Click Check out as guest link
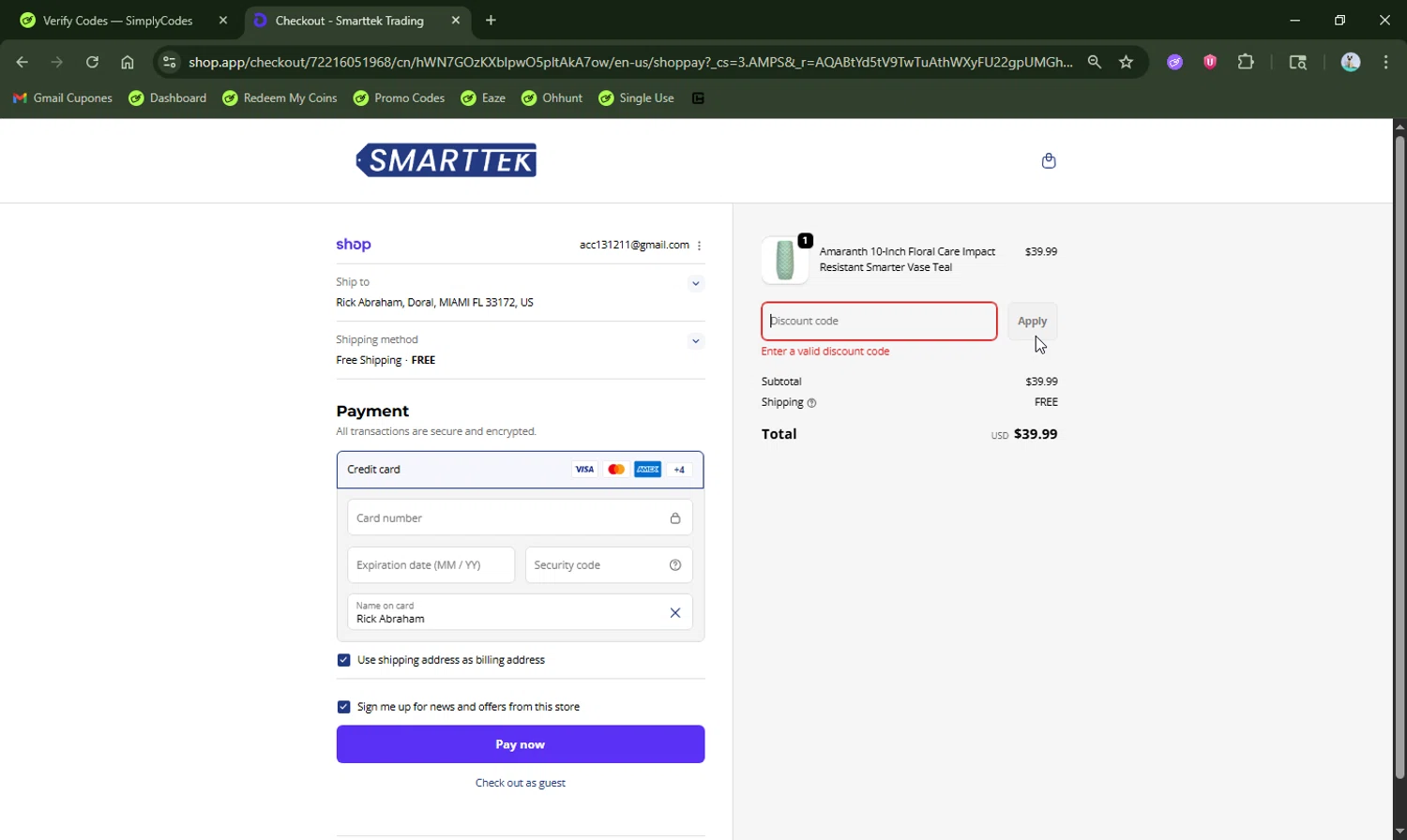Image resolution: width=1407 pixels, height=840 pixels. (521, 783)
